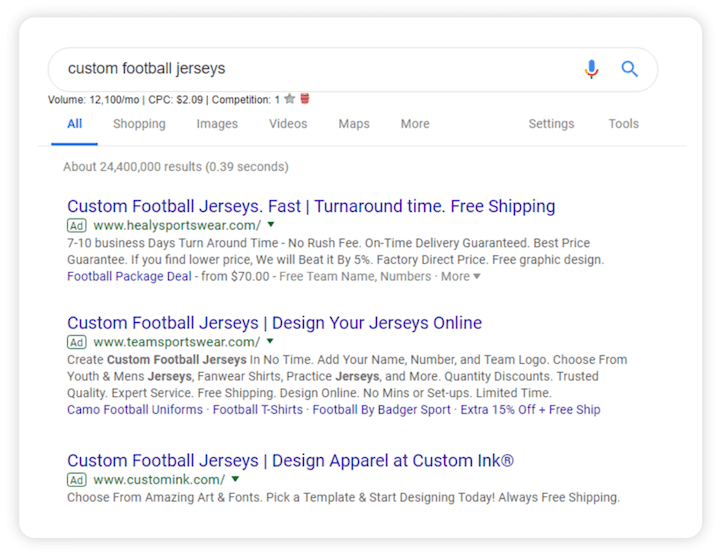This screenshot has height=558, width=720.
Task: Open the More search category menu
Action: click(x=415, y=124)
